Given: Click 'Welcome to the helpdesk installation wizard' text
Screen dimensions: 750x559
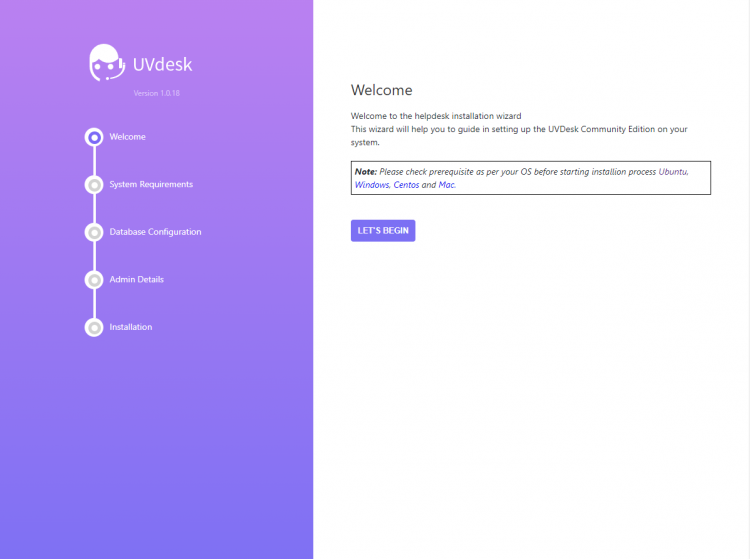Looking at the screenshot, I should tap(436, 116).
